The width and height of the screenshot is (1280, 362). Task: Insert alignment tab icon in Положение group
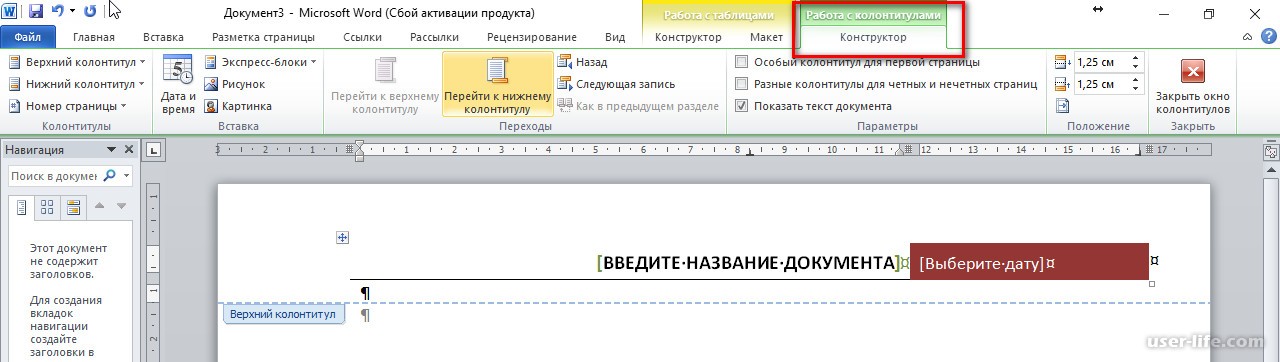pyautogui.click(x=1062, y=106)
